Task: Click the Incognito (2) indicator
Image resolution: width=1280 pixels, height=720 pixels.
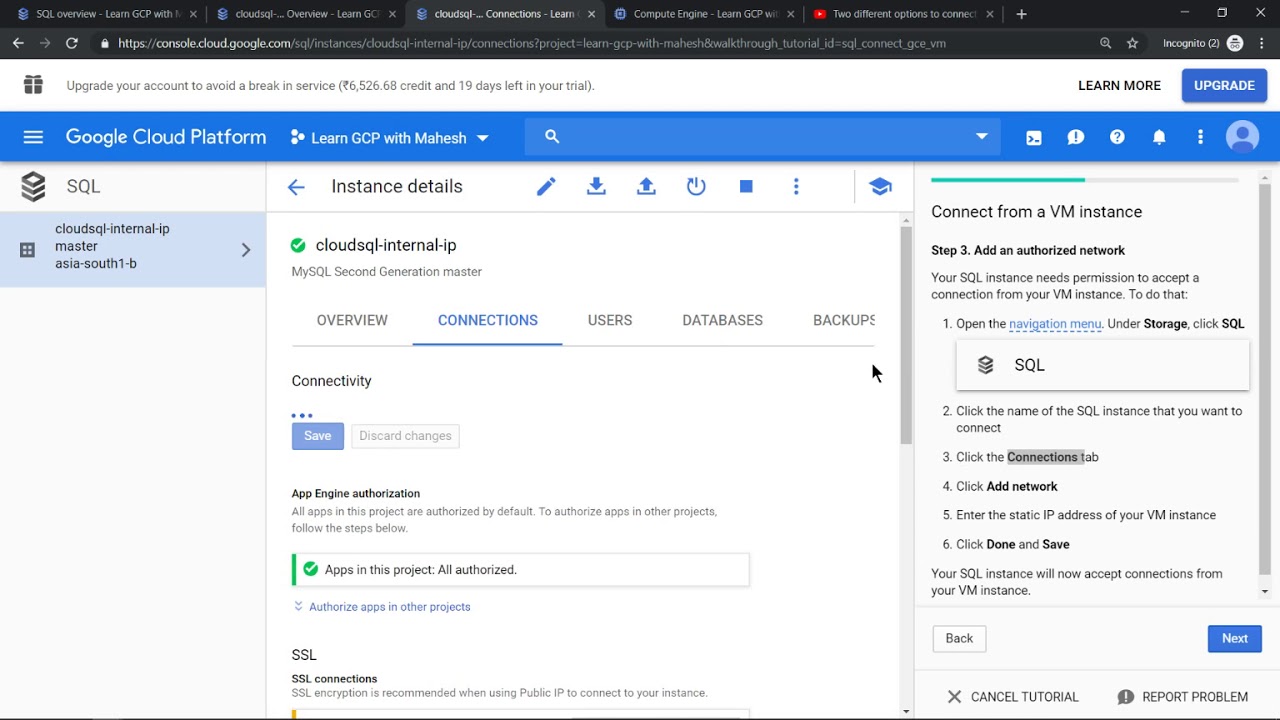Action: [x=1203, y=43]
